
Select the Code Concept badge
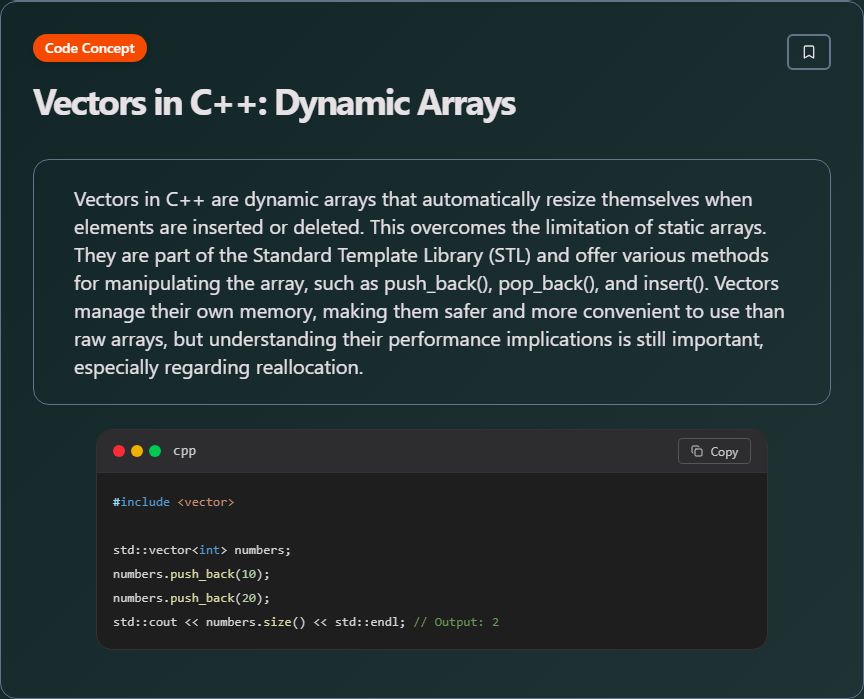pos(90,48)
